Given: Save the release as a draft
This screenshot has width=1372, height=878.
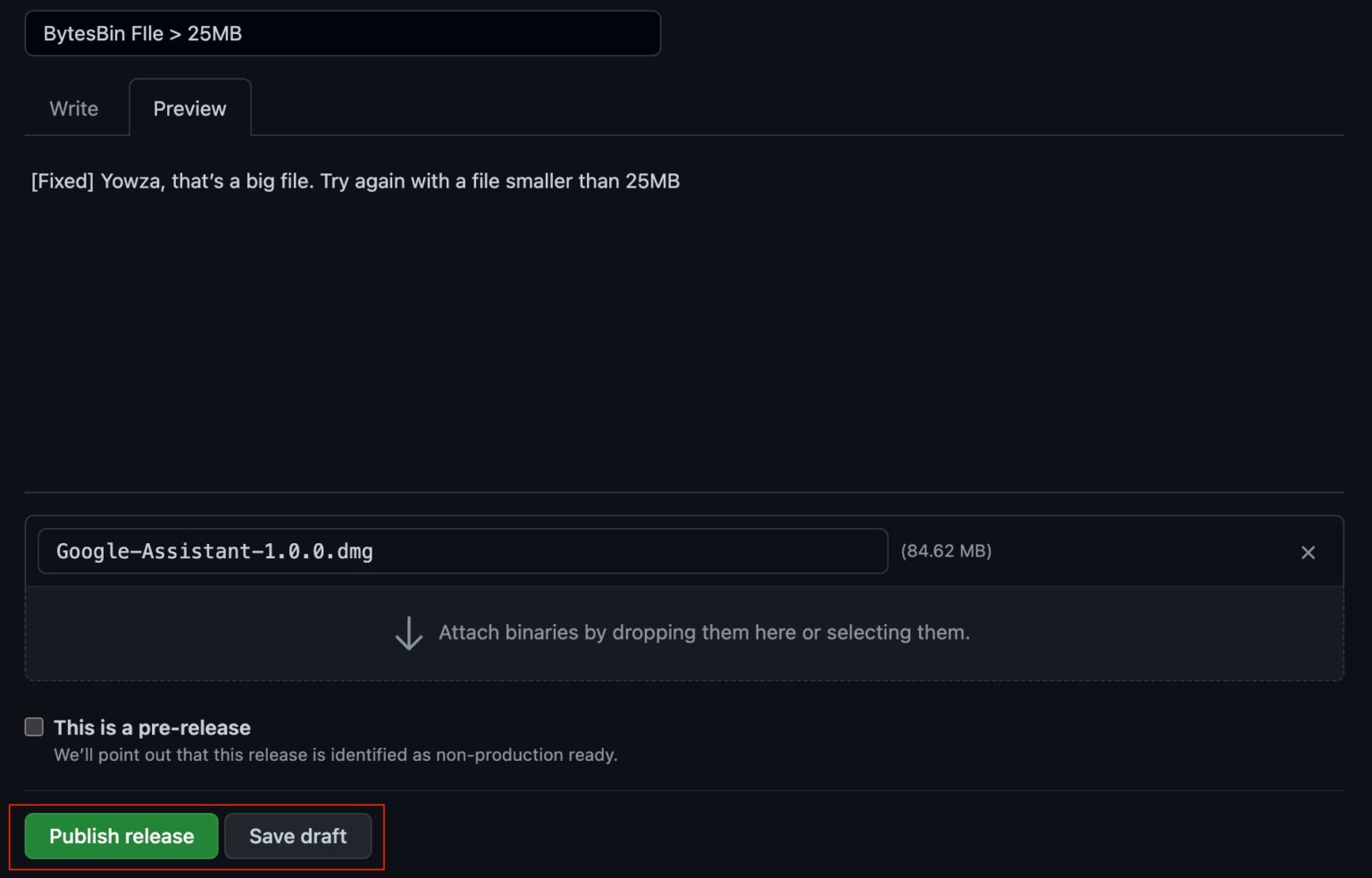Looking at the screenshot, I should (298, 836).
